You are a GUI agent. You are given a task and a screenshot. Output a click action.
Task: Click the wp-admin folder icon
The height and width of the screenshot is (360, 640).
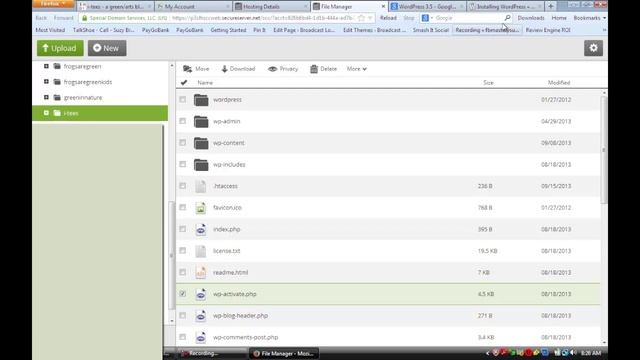[x=201, y=121]
